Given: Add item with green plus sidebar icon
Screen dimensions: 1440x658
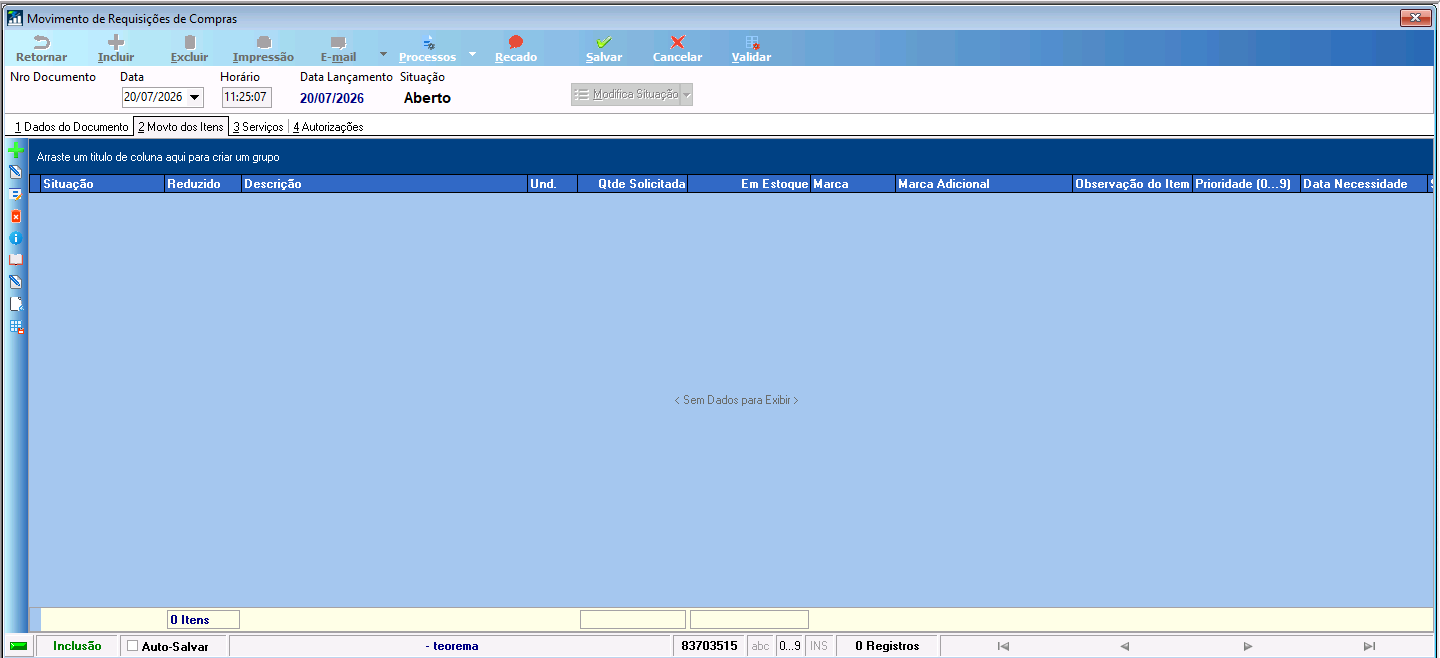Looking at the screenshot, I should pyautogui.click(x=15, y=151).
